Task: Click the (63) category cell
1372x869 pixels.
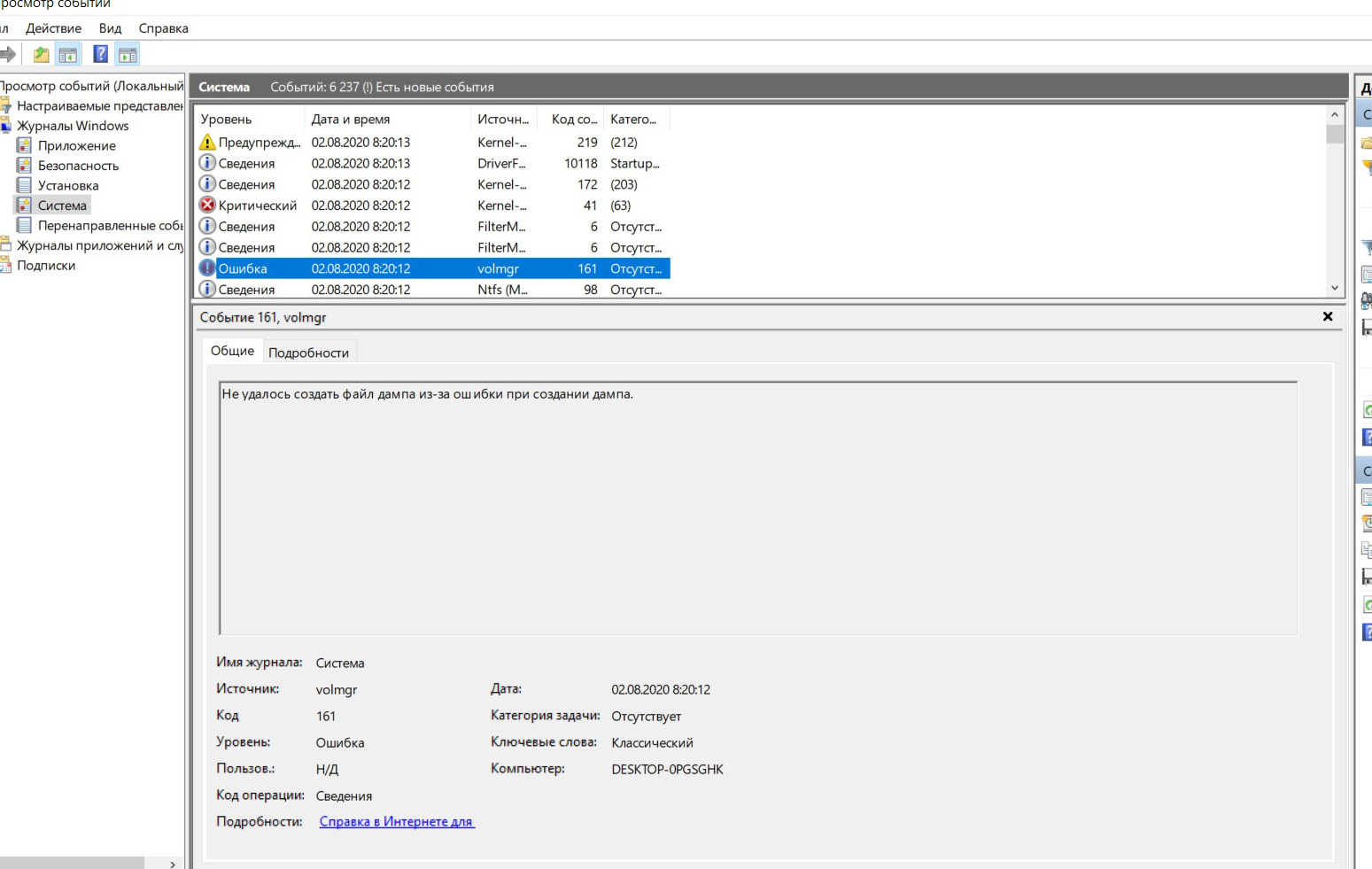Action: [620, 206]
